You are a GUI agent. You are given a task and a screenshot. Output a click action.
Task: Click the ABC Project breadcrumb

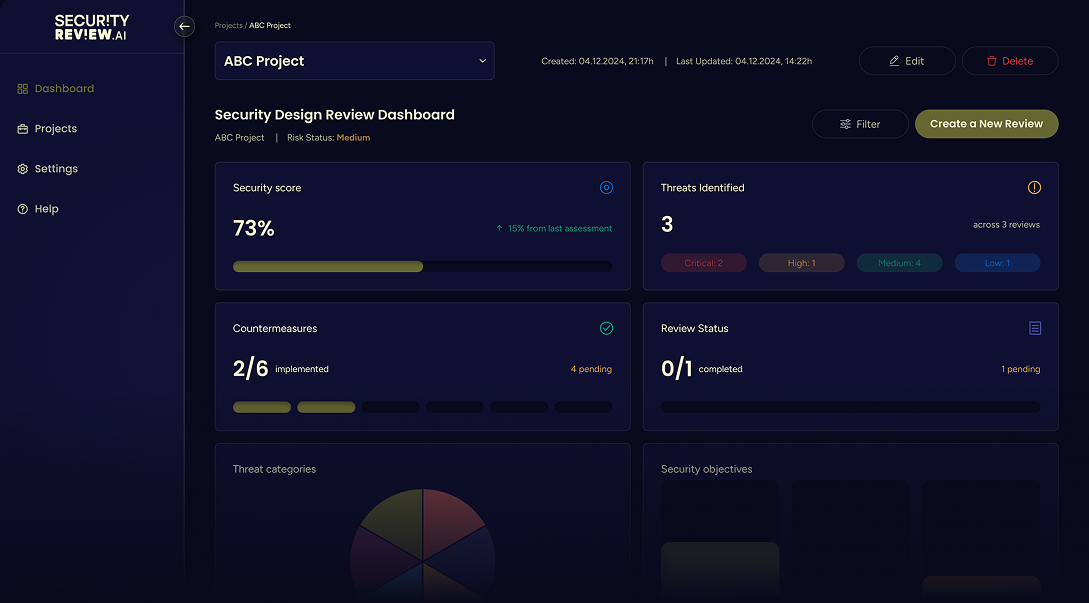pyautogui.click(x=270, y=25)
